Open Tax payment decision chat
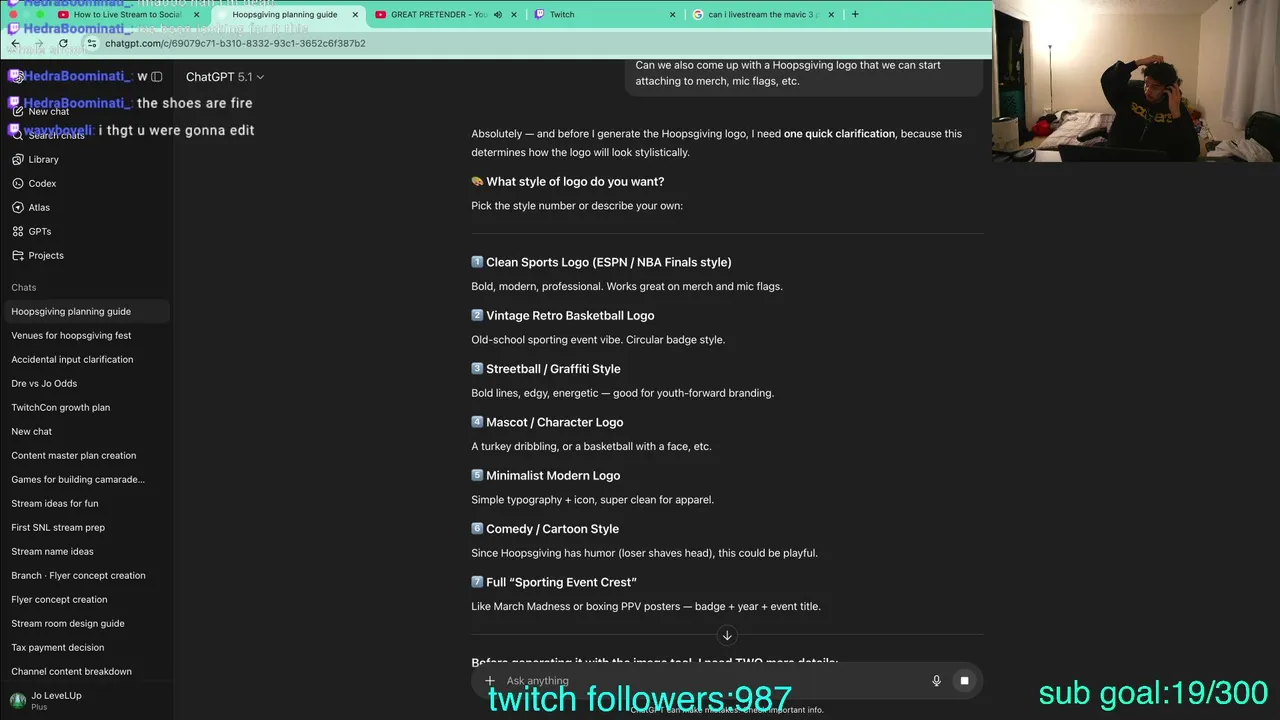The image size is (1280, 720). pyautogui.click(x=87, y=647)
